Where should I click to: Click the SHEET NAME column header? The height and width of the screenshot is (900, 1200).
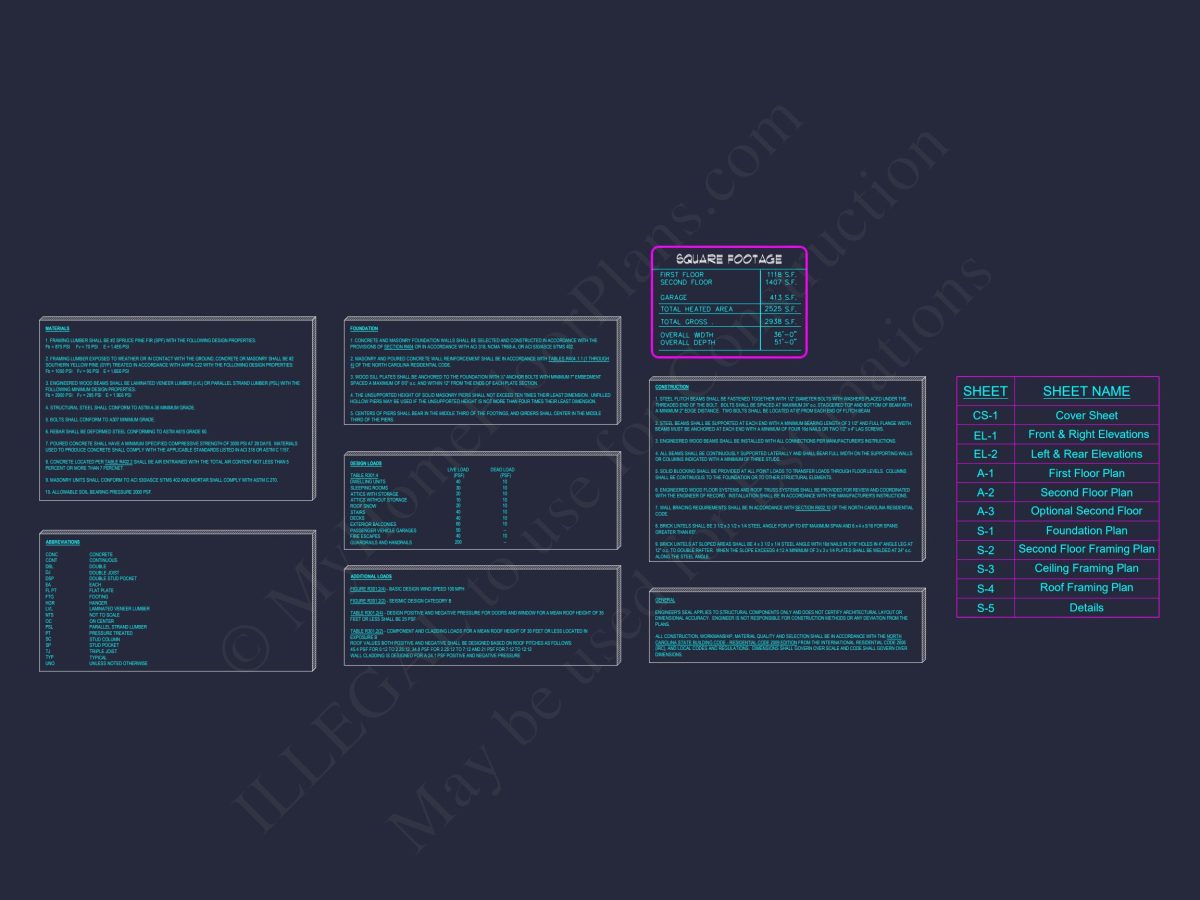pos(1086,391)
